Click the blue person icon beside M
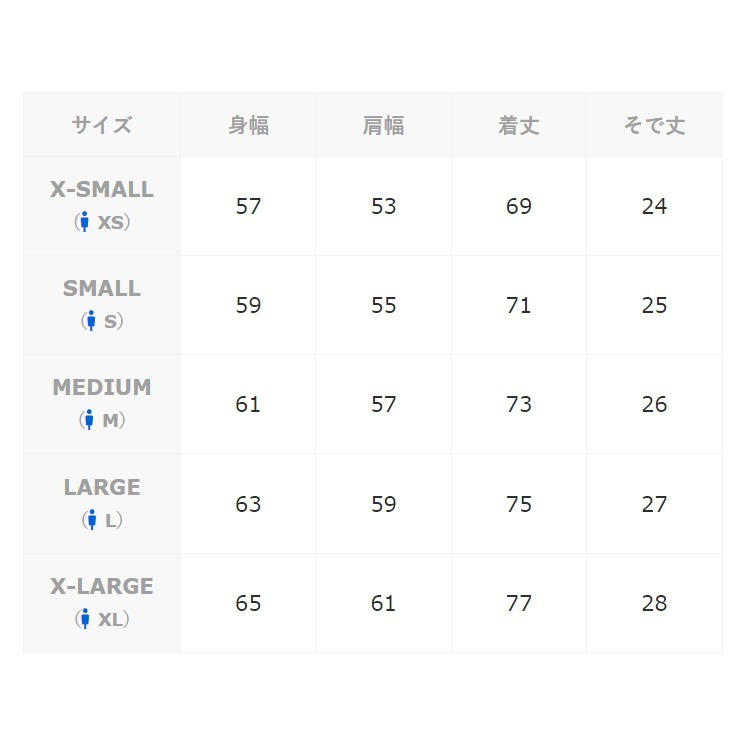This screenshot has height=747, width=747. (89, 420)
